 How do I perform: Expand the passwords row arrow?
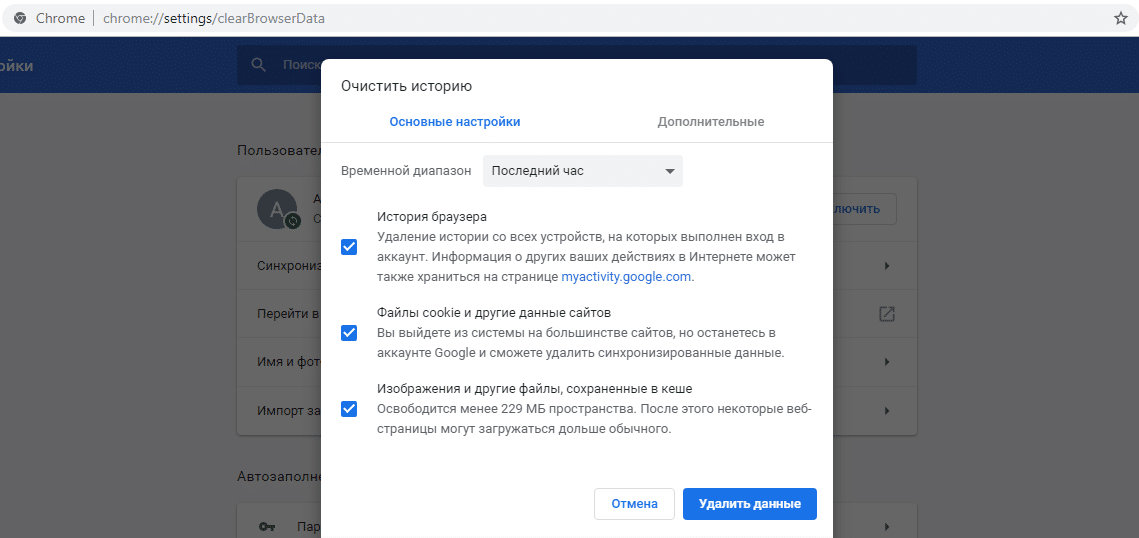pyautogui.click(x=886, y=526)
